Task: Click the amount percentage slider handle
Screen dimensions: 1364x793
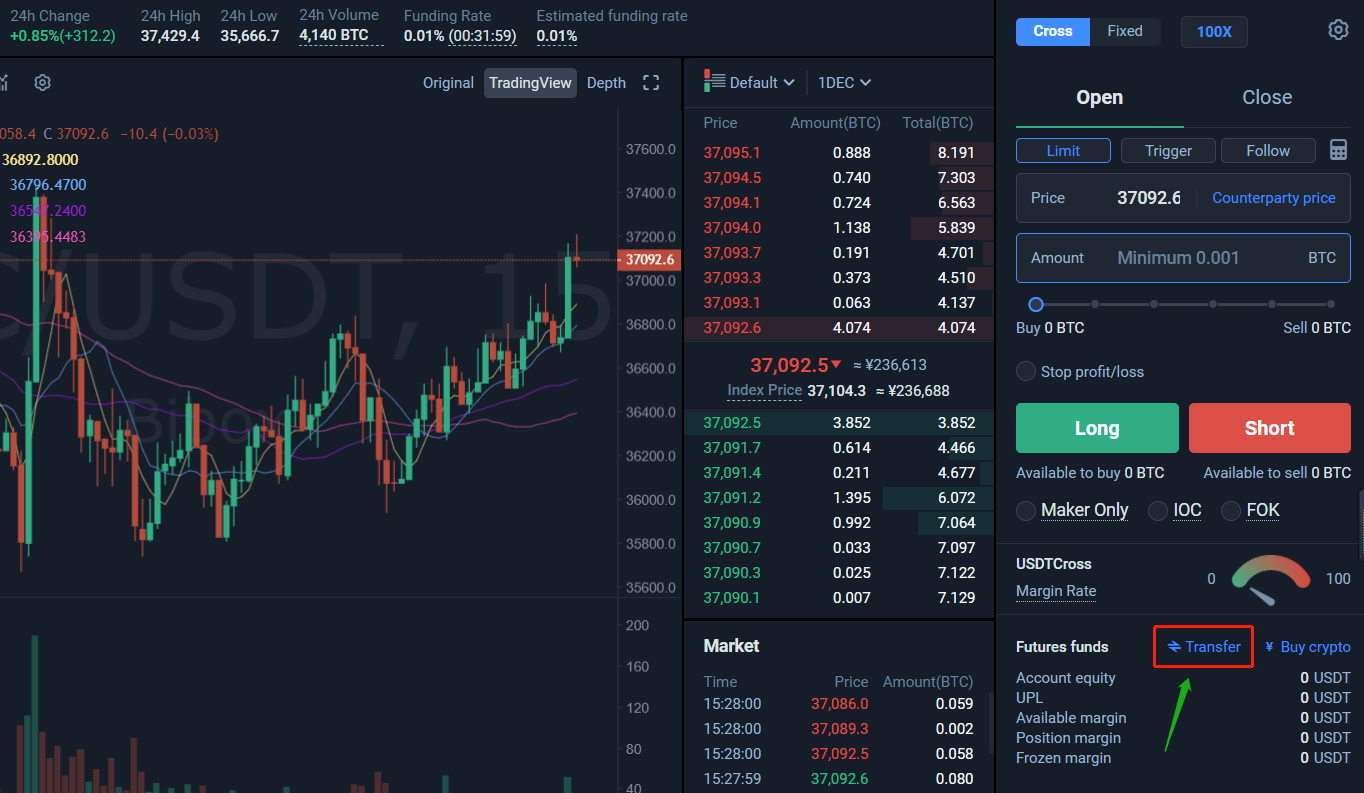Action: tap(1036, 304)
